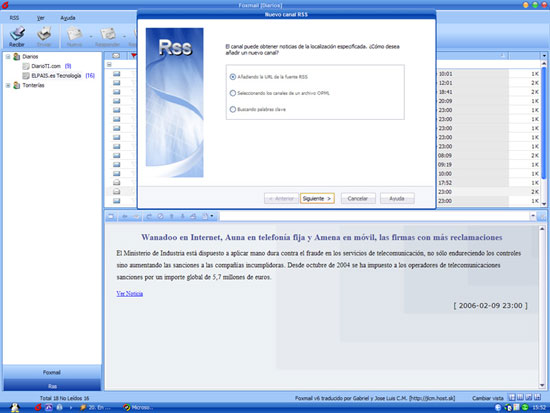Click the Siguiente button
The image size is (550, 413).
(x=317, y=198)
